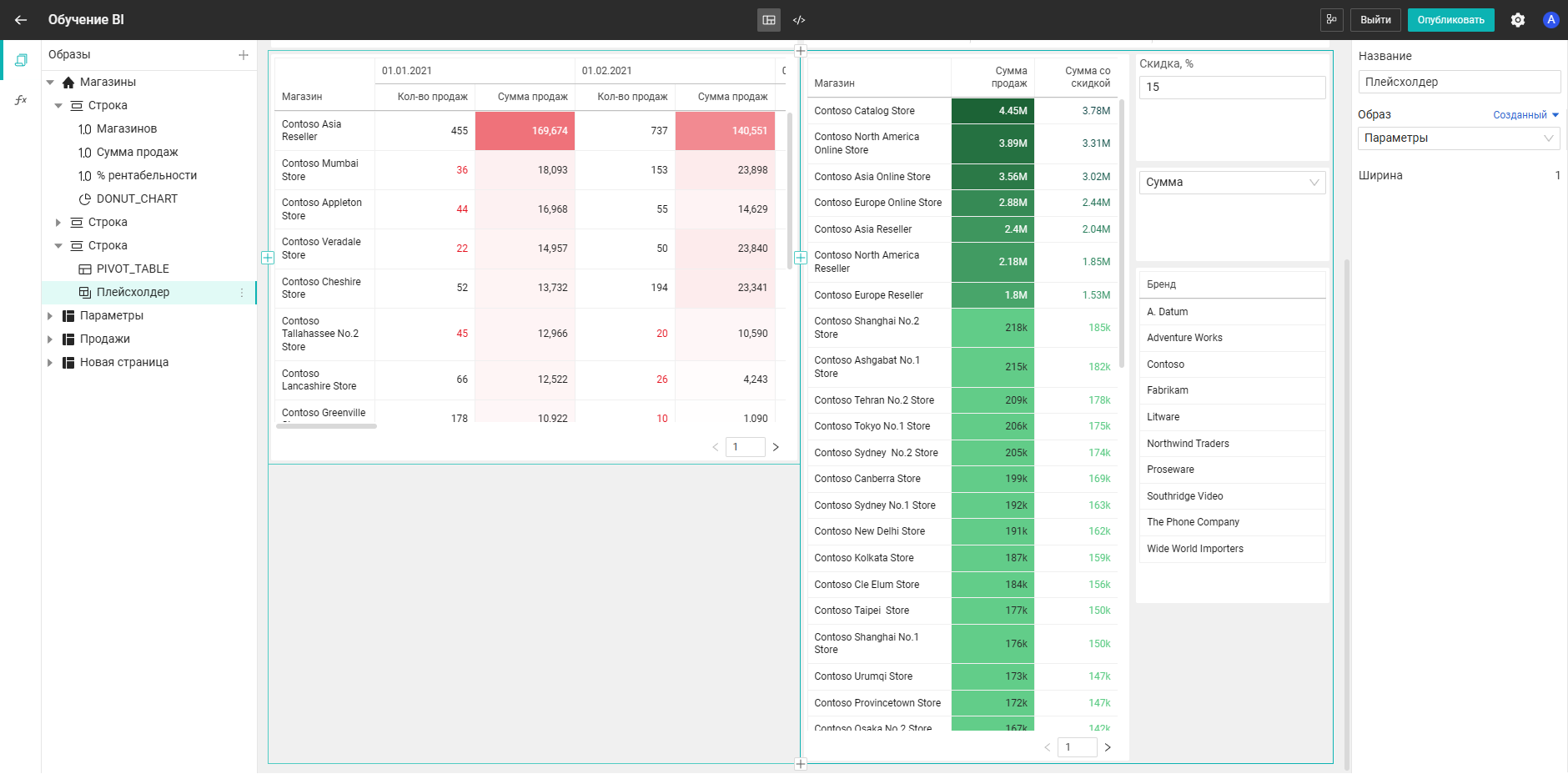Screen dimensions: 1568x774
Task: Collapse the third Строка node
Action: (58, 246)
